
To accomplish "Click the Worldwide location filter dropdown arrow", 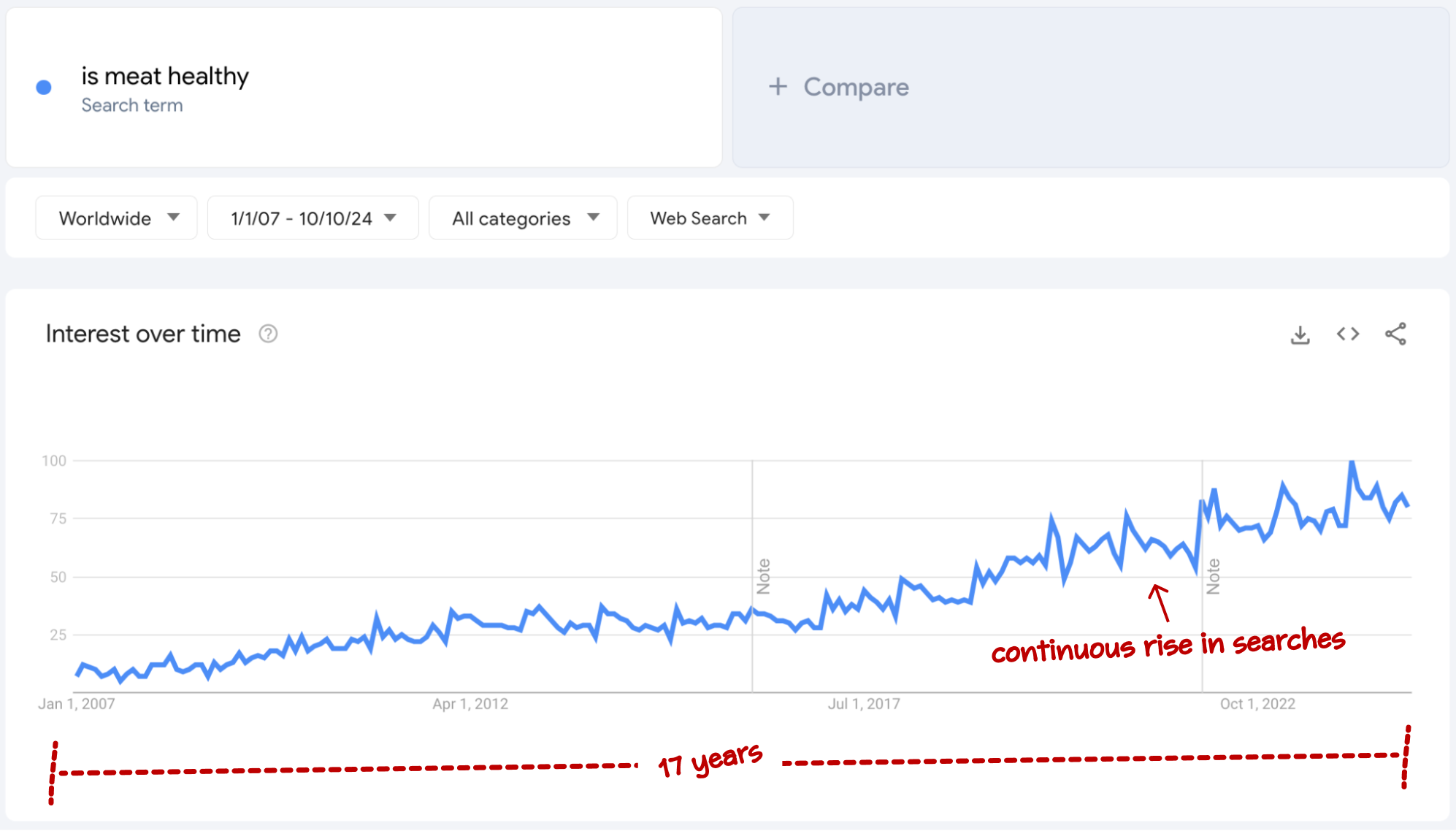I will click(x=172, y=218).
